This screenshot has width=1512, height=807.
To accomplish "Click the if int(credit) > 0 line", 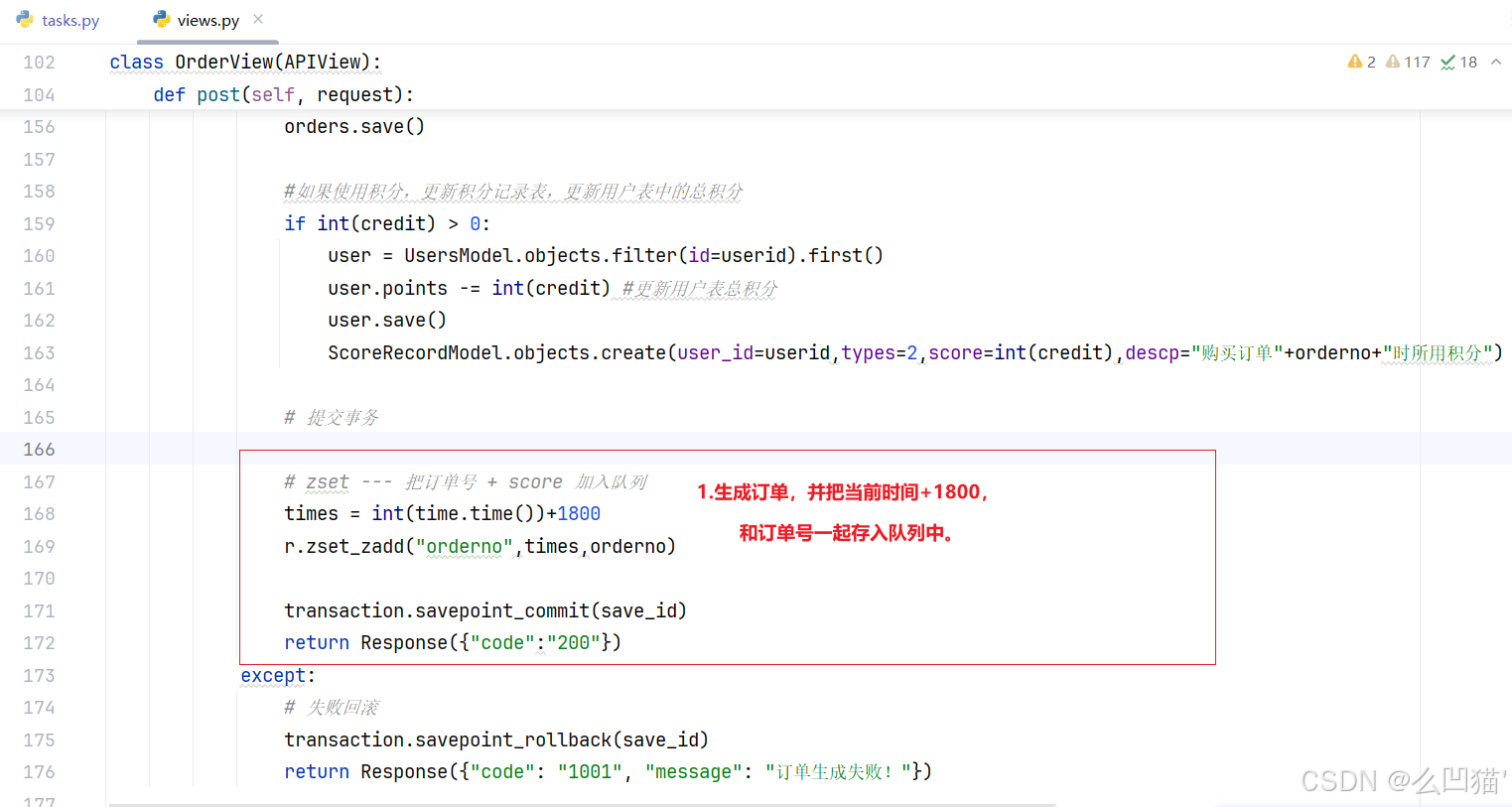I will (x=387, y=223).
